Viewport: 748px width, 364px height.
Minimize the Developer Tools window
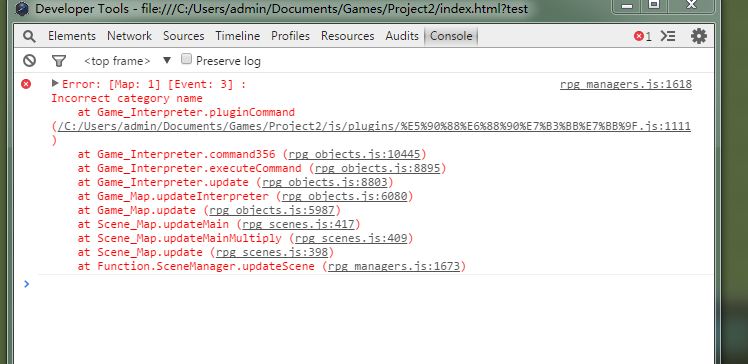(627, 6)
